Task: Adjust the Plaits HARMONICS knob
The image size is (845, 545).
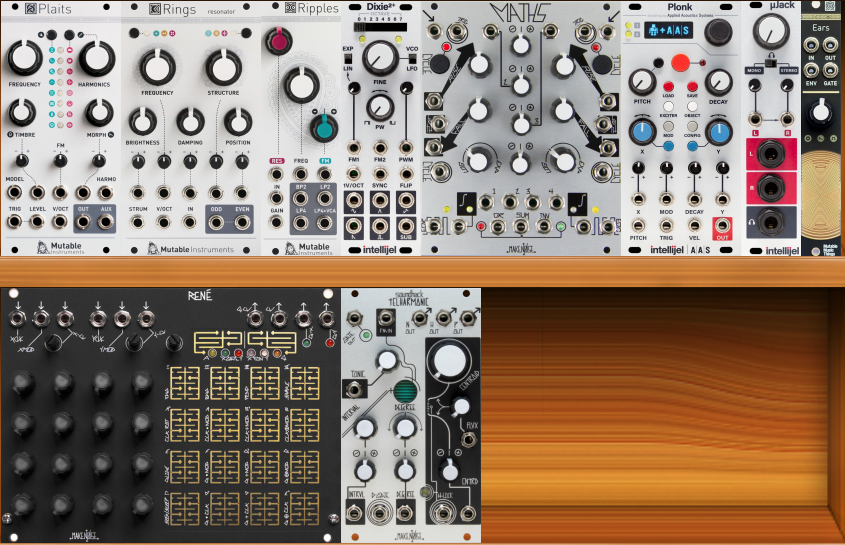Action: click(x=97, y=58)
